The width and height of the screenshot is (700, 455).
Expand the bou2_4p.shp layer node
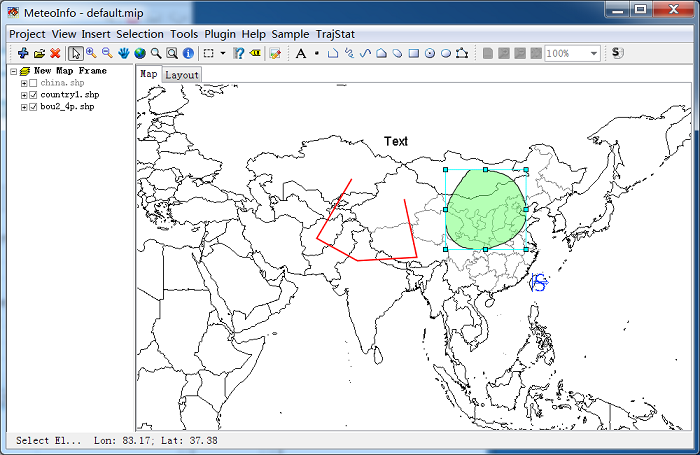[24, 107]
